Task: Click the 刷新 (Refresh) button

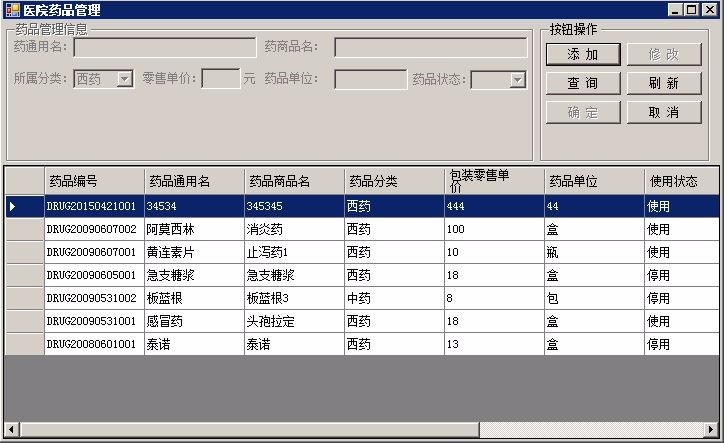Action: (x=664, y=83)
